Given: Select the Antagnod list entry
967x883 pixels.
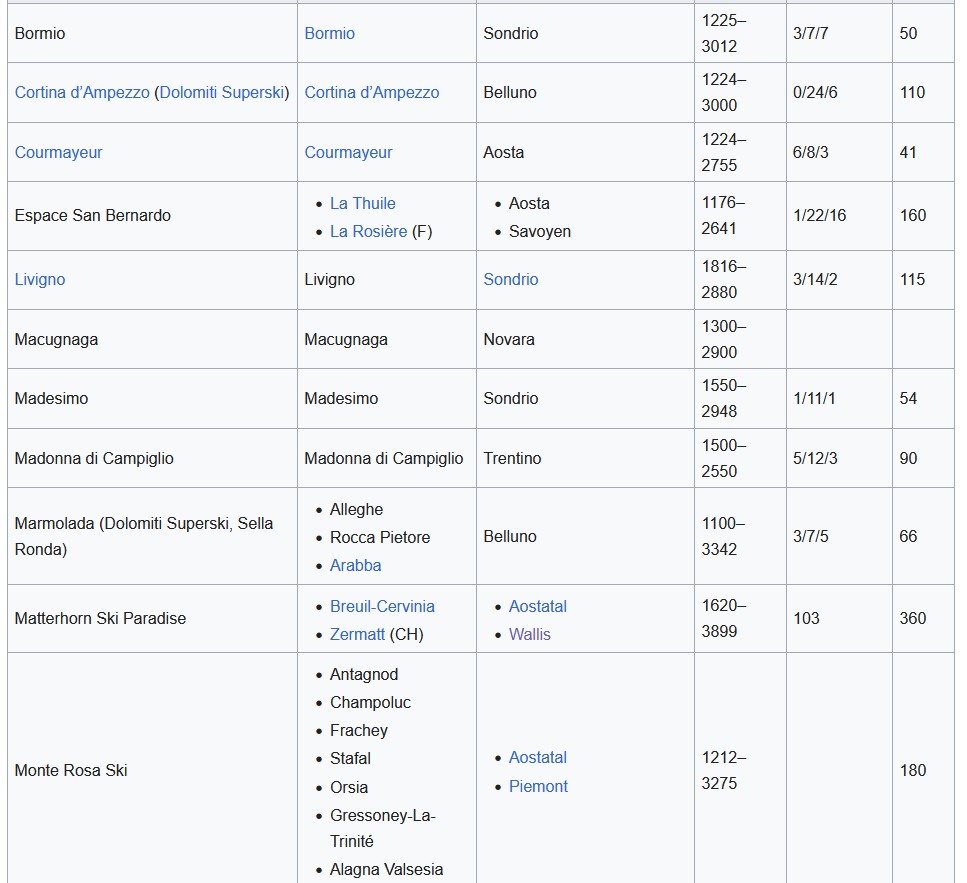Looking at the screenshot, I should 364,675.
